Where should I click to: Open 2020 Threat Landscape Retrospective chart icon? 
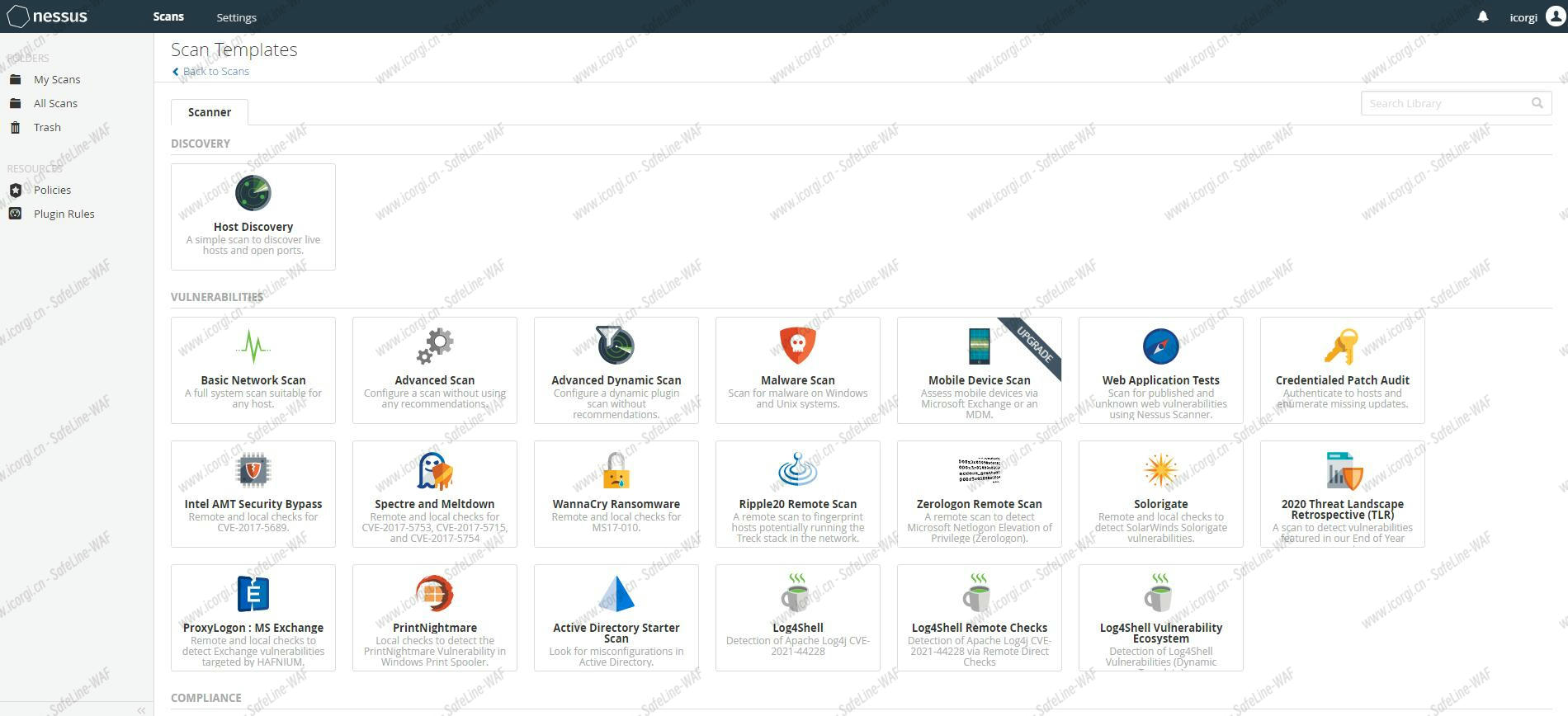pos(1344,470)
